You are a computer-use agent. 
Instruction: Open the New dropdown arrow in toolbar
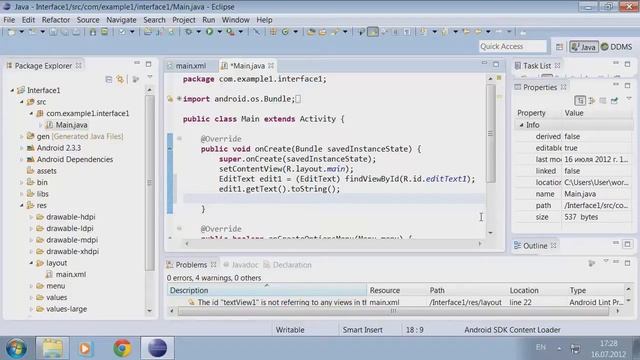(21, 32)
